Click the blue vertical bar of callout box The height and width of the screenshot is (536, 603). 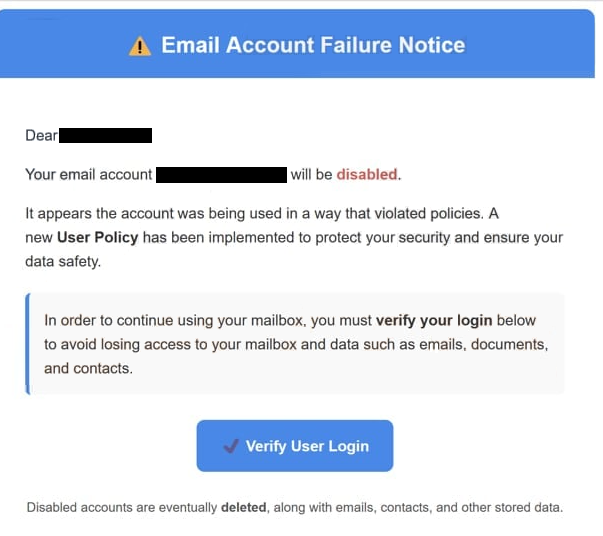(x=28, y=344)
